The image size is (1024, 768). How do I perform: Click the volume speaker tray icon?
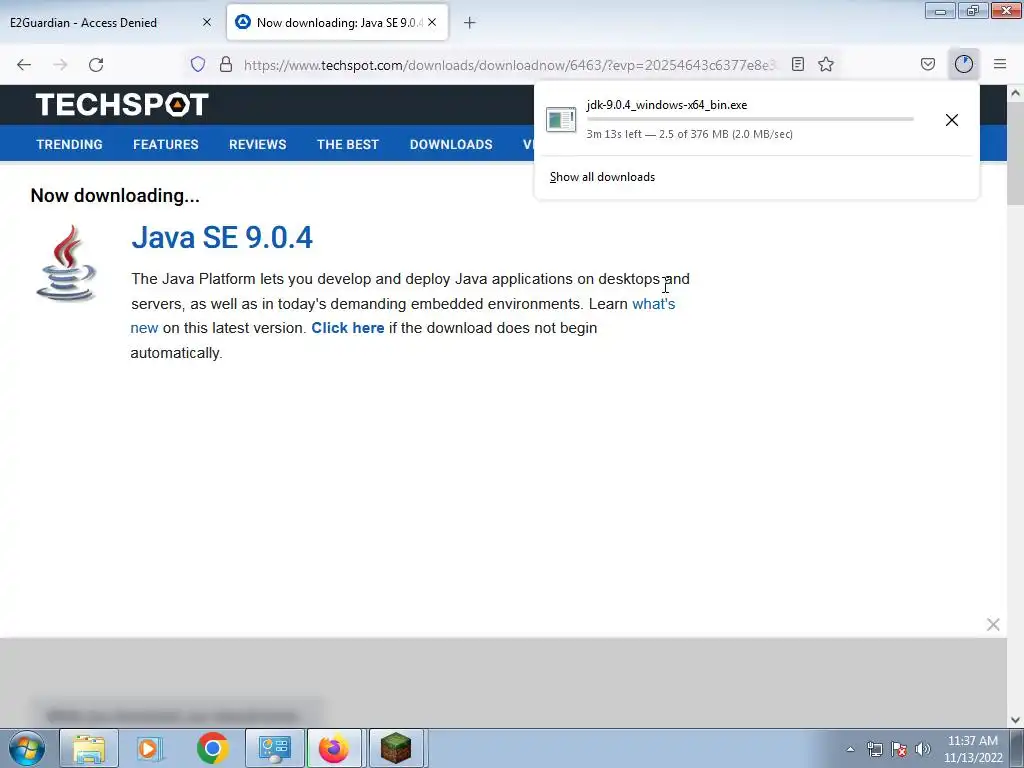click(923, 749)
